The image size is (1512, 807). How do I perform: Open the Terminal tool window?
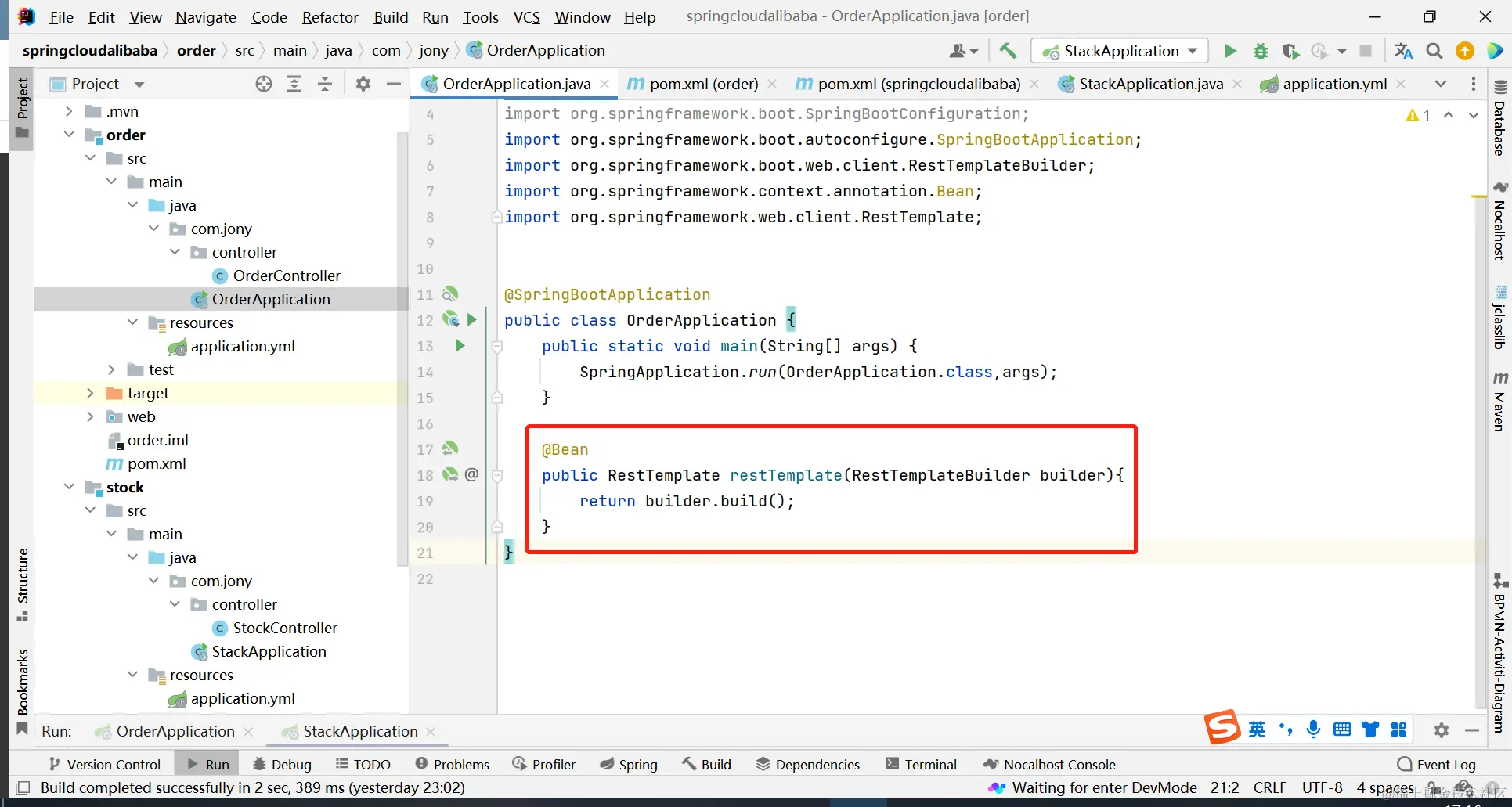921,764
